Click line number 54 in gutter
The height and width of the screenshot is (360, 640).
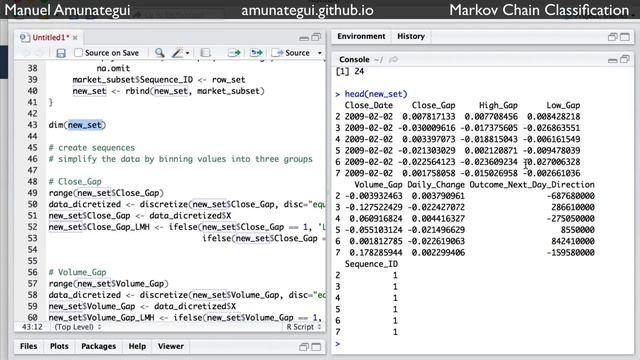click(32, 249)
